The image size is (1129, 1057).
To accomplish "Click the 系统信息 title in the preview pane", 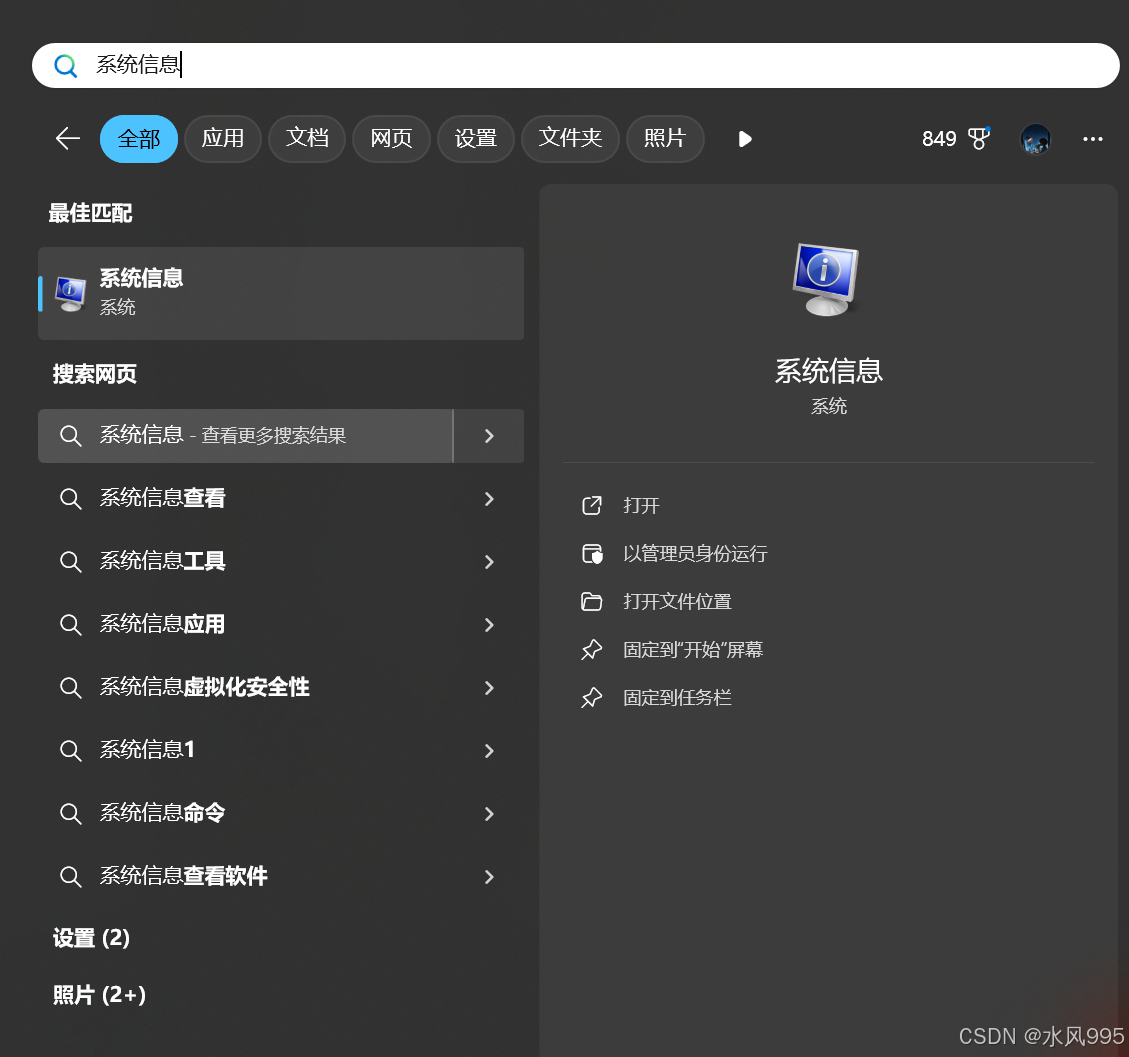I will pyautogui.click(x=828, y=371).
